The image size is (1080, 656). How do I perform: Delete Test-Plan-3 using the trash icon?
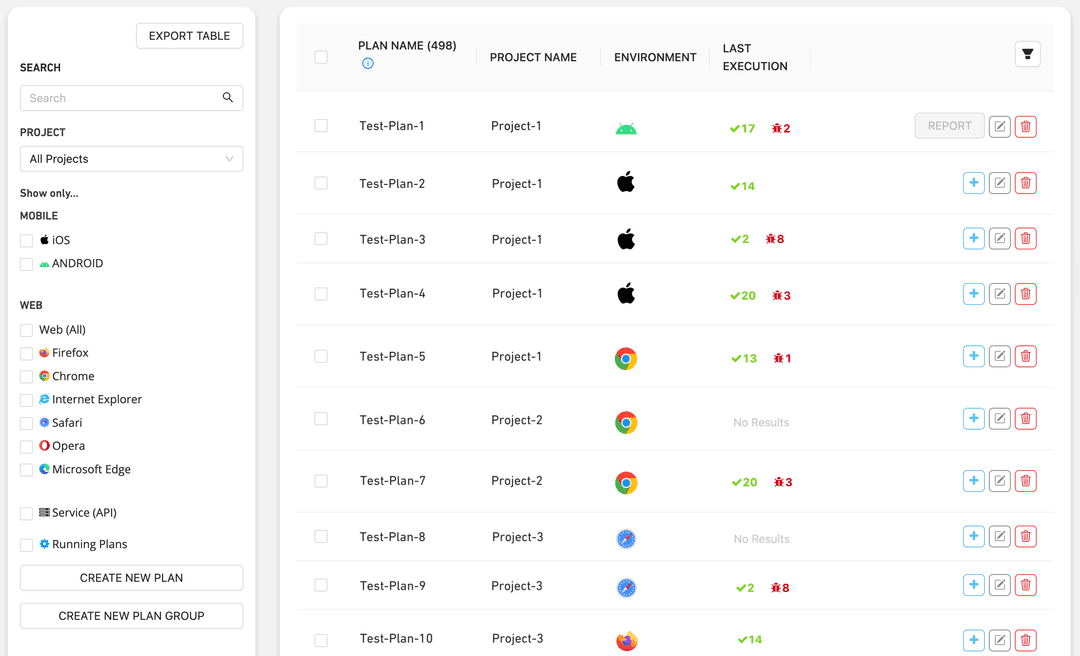pyautogui.click(x=1025, y=238)
